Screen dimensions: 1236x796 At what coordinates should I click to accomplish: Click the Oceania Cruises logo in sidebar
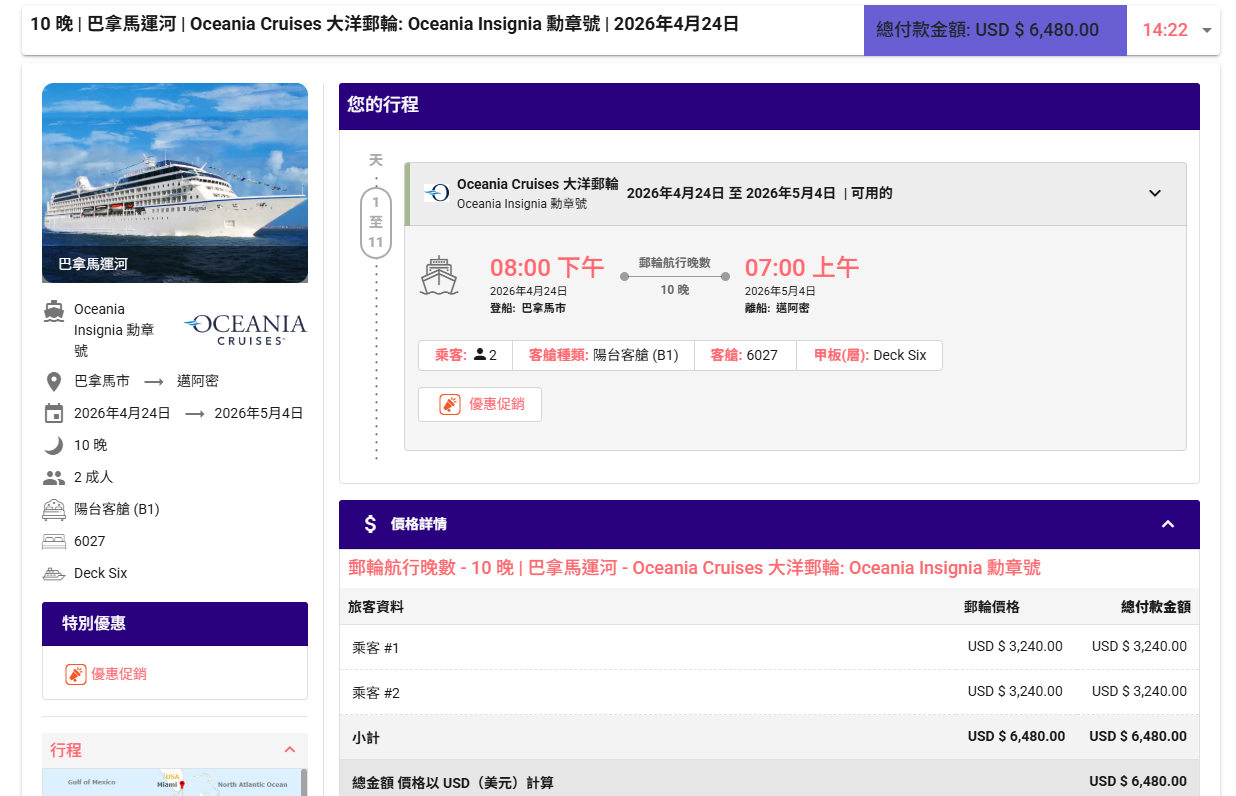pos(246,329)
